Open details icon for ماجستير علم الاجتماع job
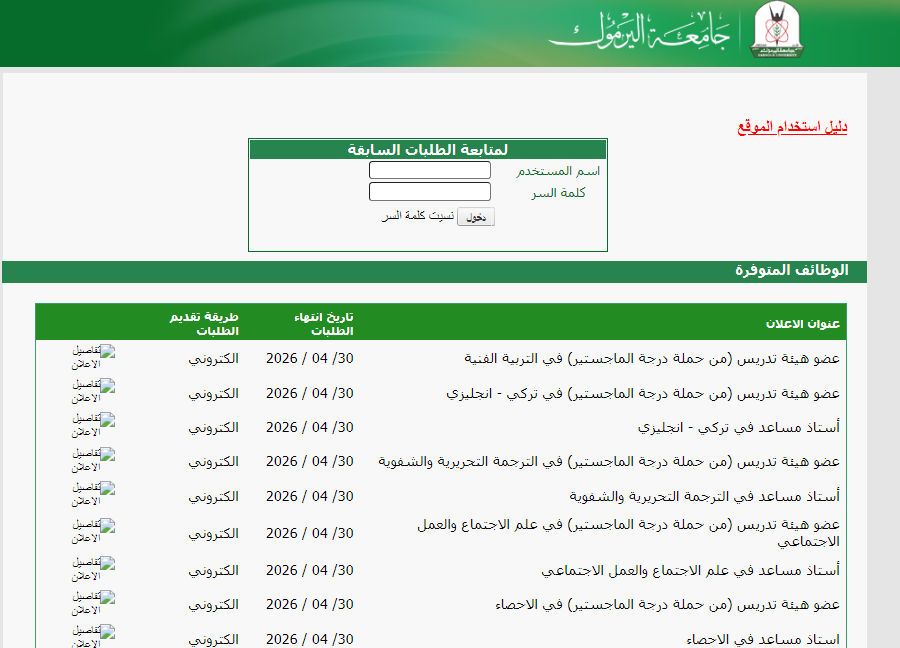The image size is (900, 648). click(94, 532)
